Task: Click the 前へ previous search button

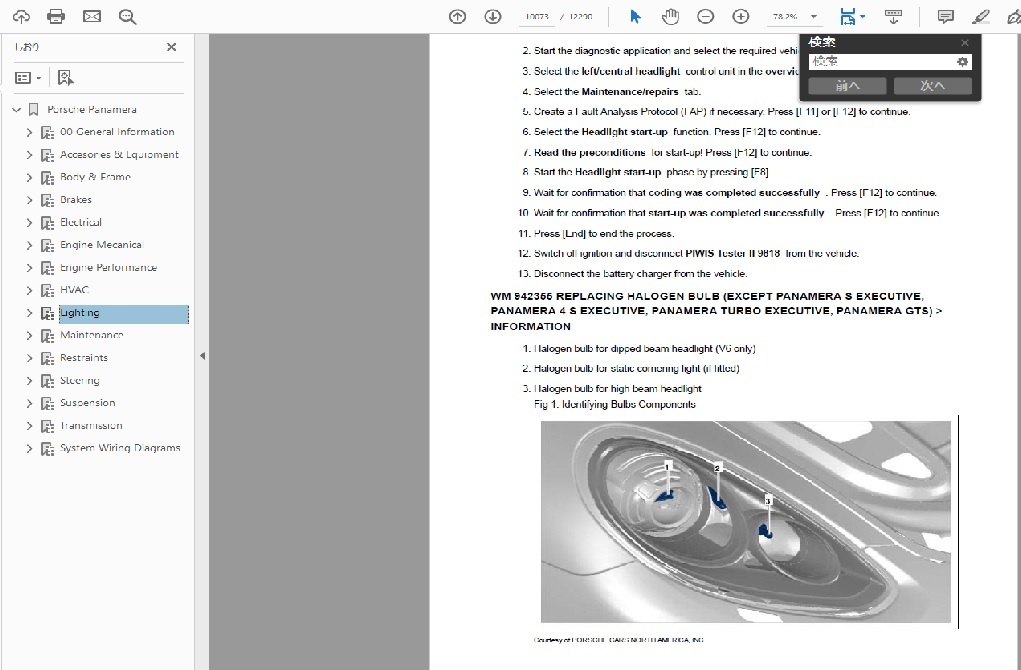Action: [847, 86]
